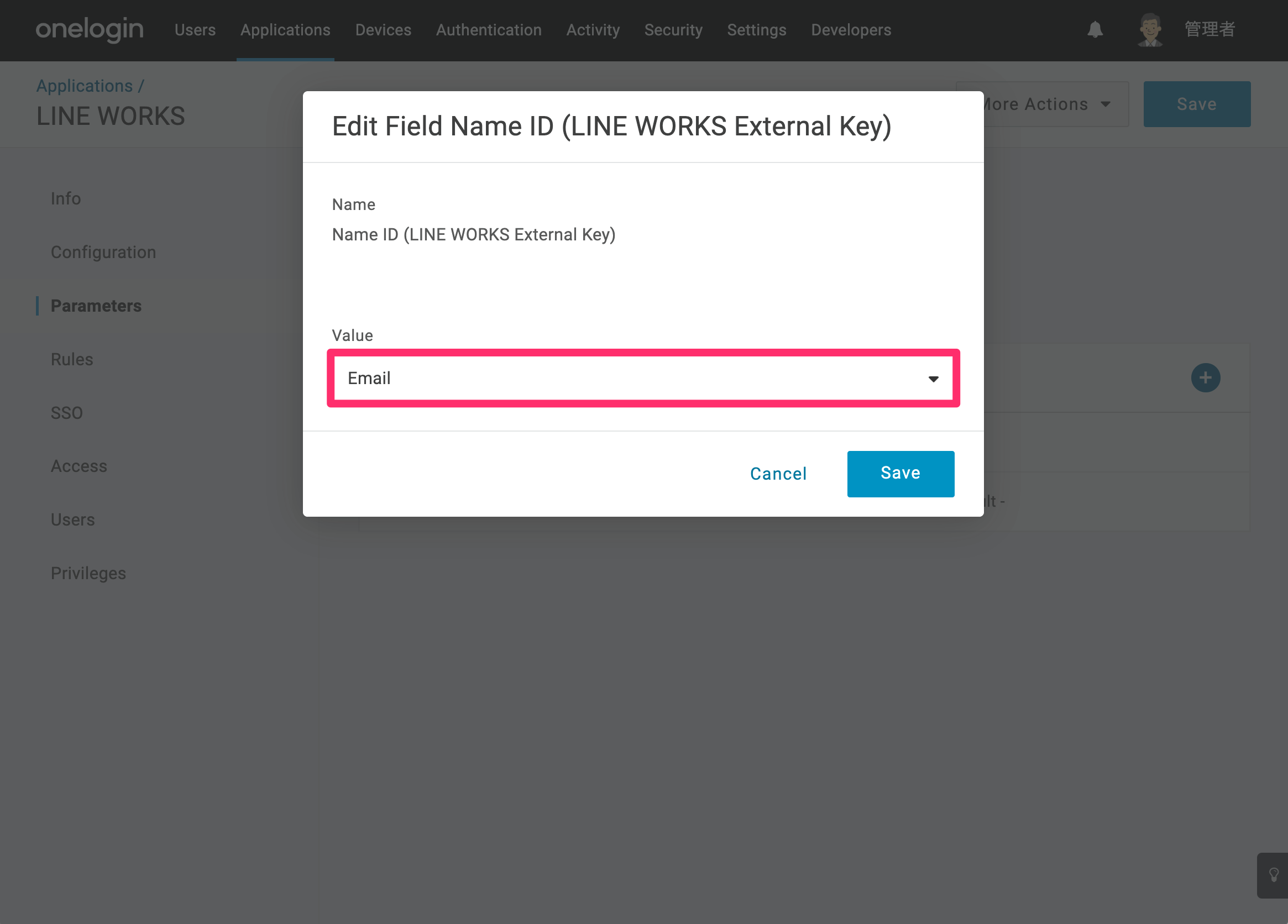
Task: Click the 管理者 username label
Action: tap(1210, 29)
